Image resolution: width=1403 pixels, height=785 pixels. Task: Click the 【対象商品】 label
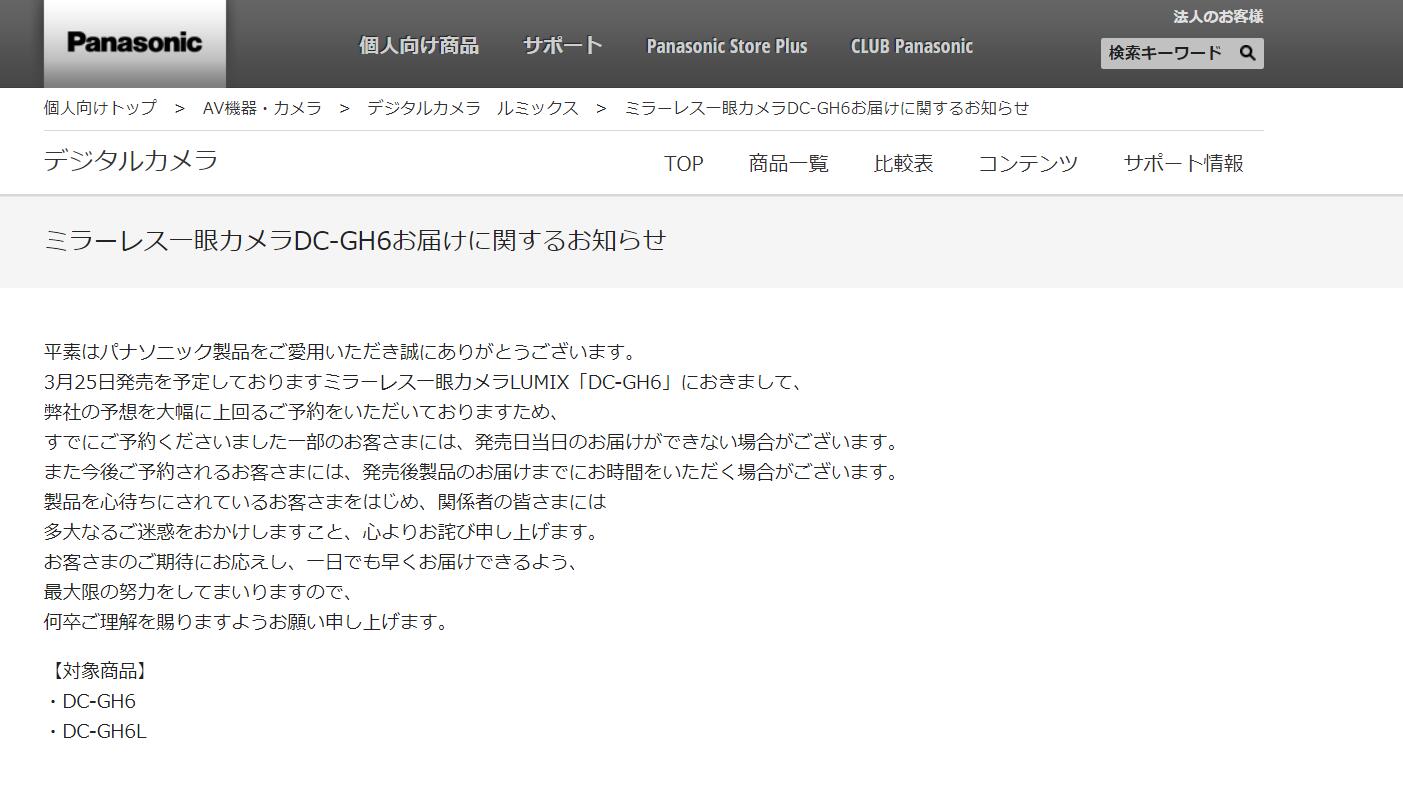100,671
